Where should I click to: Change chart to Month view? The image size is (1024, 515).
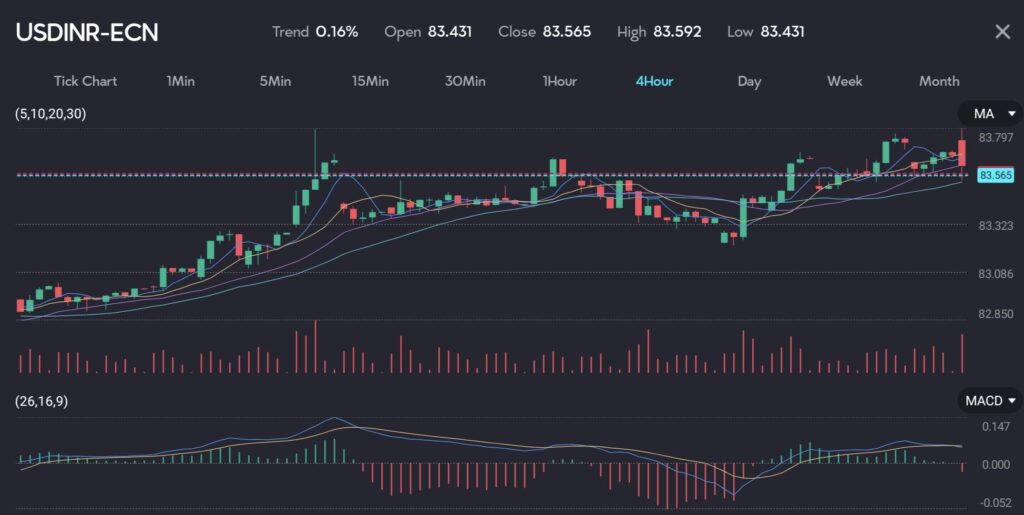pos(938,81)
